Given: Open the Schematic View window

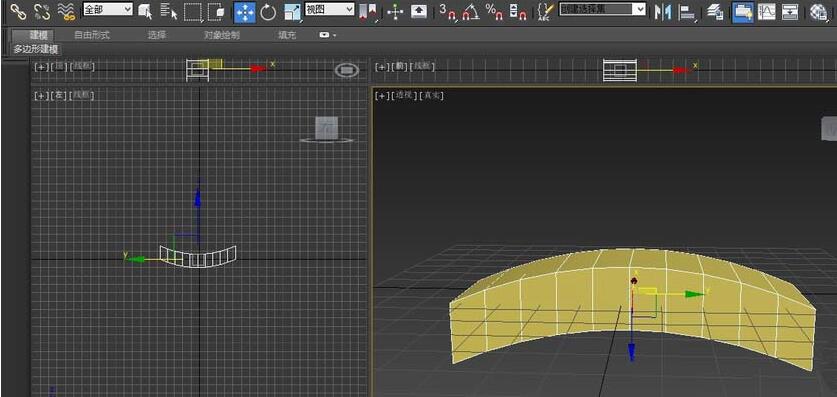Looking at the screenshot, I should 790,12.
